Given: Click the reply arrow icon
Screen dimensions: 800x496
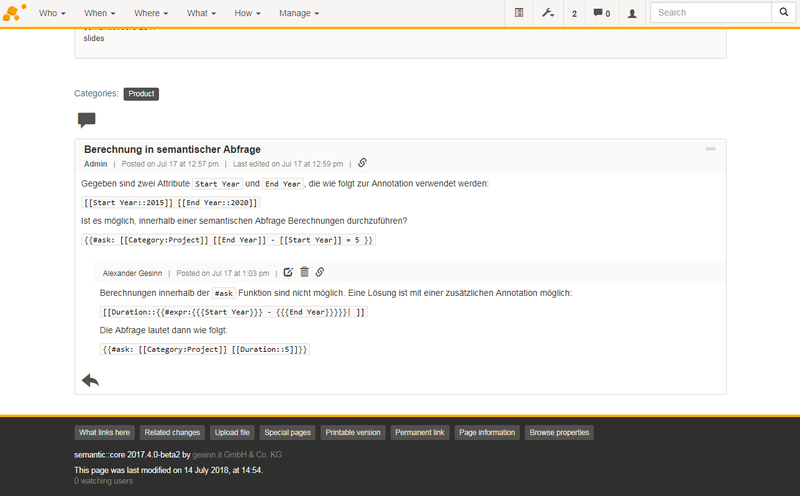Looking at the screenshot, I should pos(90,380).
